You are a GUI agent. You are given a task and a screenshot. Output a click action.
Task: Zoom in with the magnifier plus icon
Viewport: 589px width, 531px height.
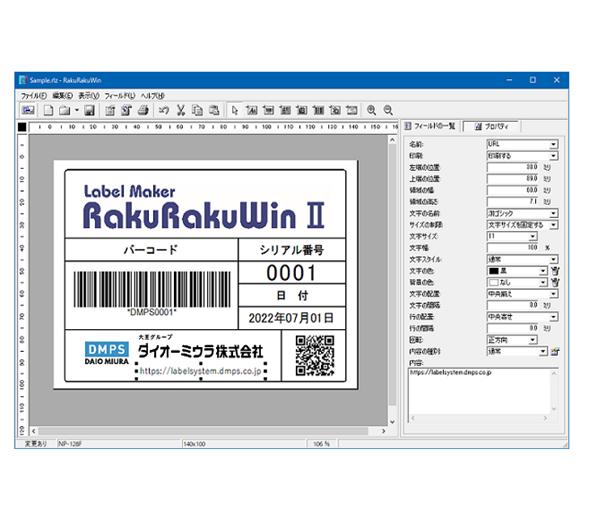[x=372, y=110]
